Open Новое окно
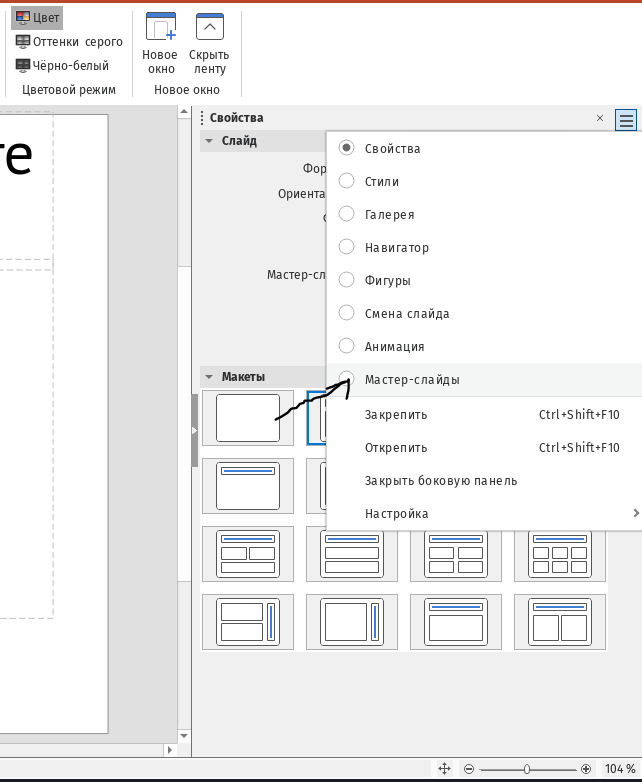 pos(160,44)
